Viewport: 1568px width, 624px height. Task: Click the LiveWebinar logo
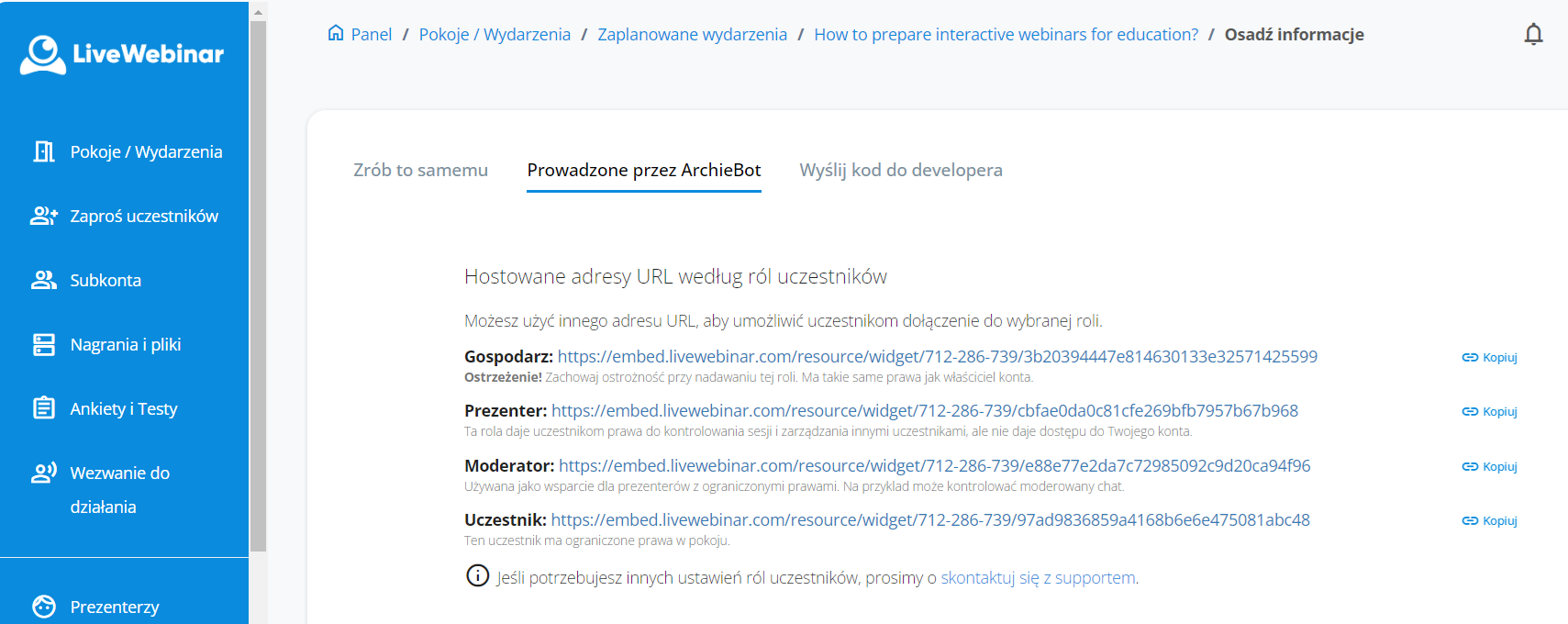122,54
